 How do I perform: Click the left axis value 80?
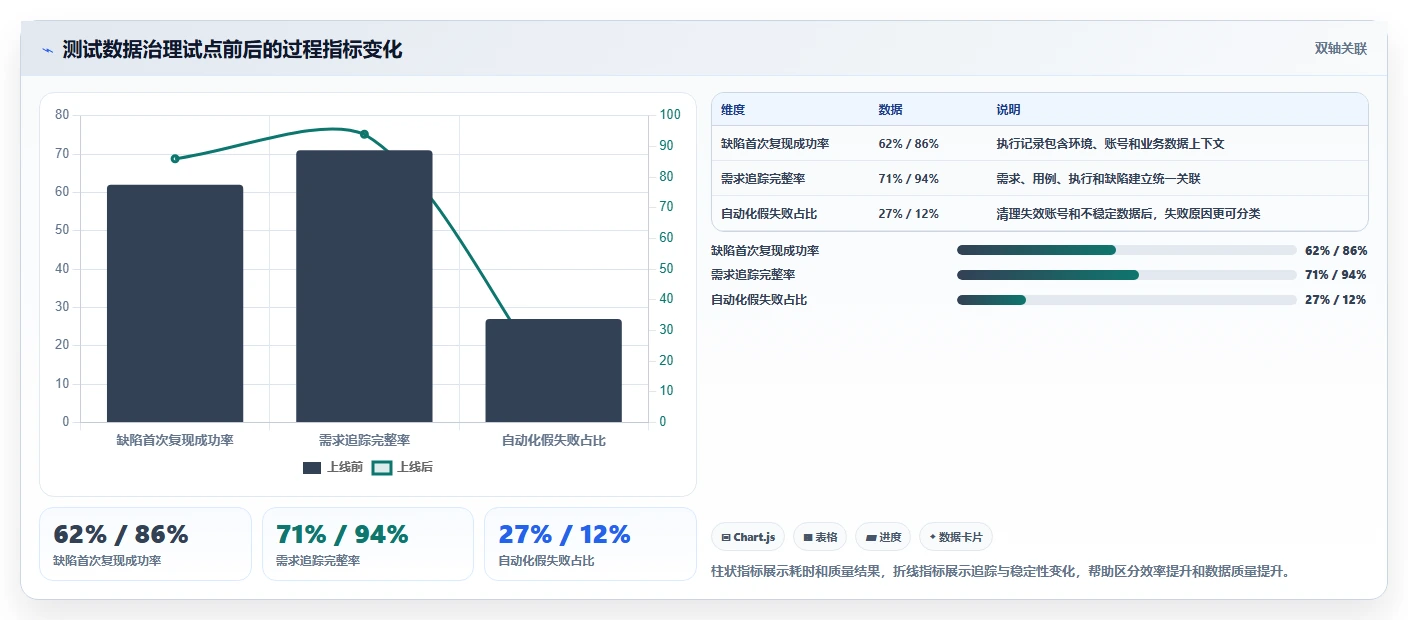click(62, 115)
